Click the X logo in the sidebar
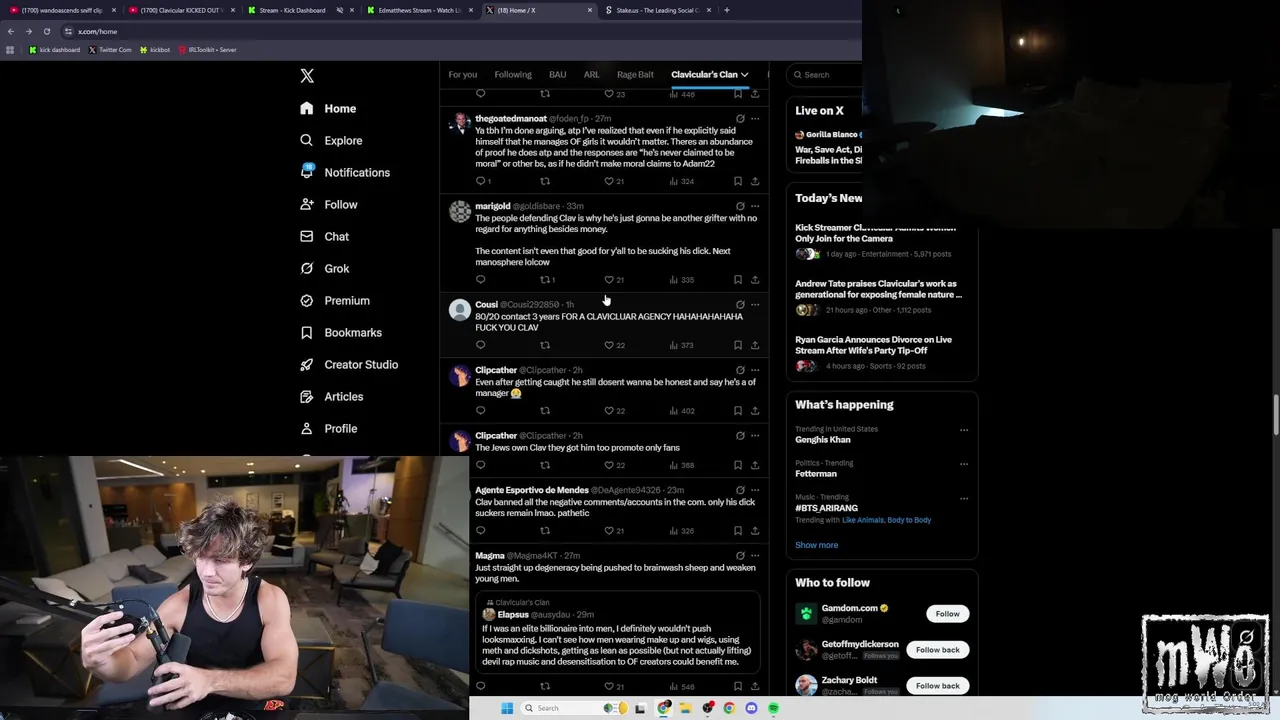 (x=307, y=76)
